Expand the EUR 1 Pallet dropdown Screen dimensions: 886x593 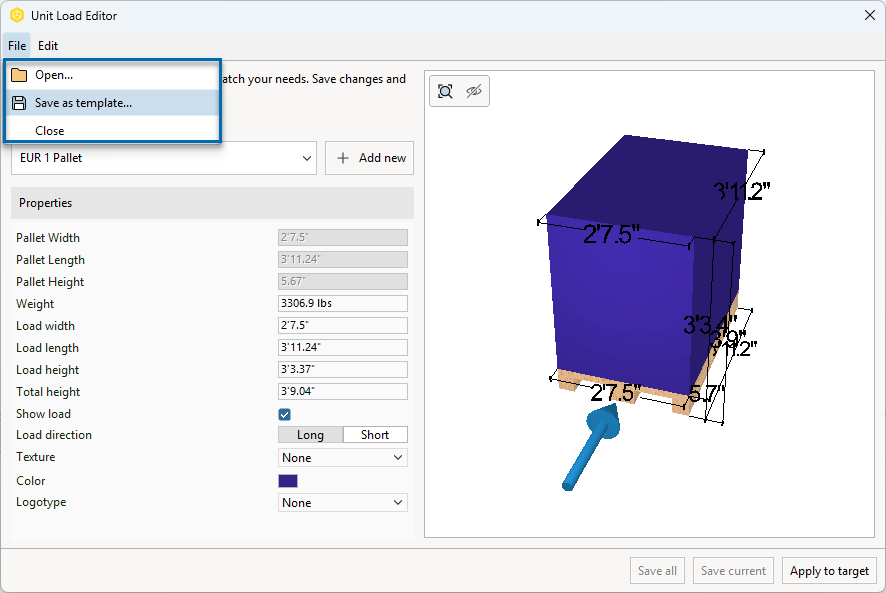pos(164,158)
